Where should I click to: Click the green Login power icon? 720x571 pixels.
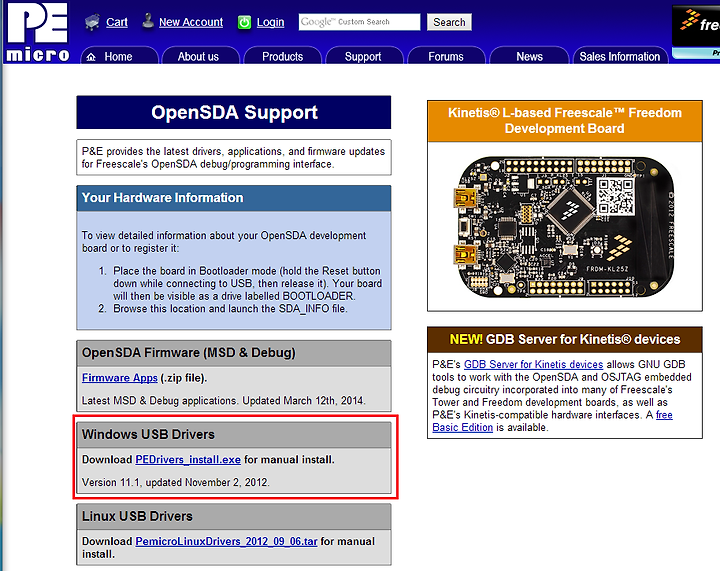pos(244,22)
